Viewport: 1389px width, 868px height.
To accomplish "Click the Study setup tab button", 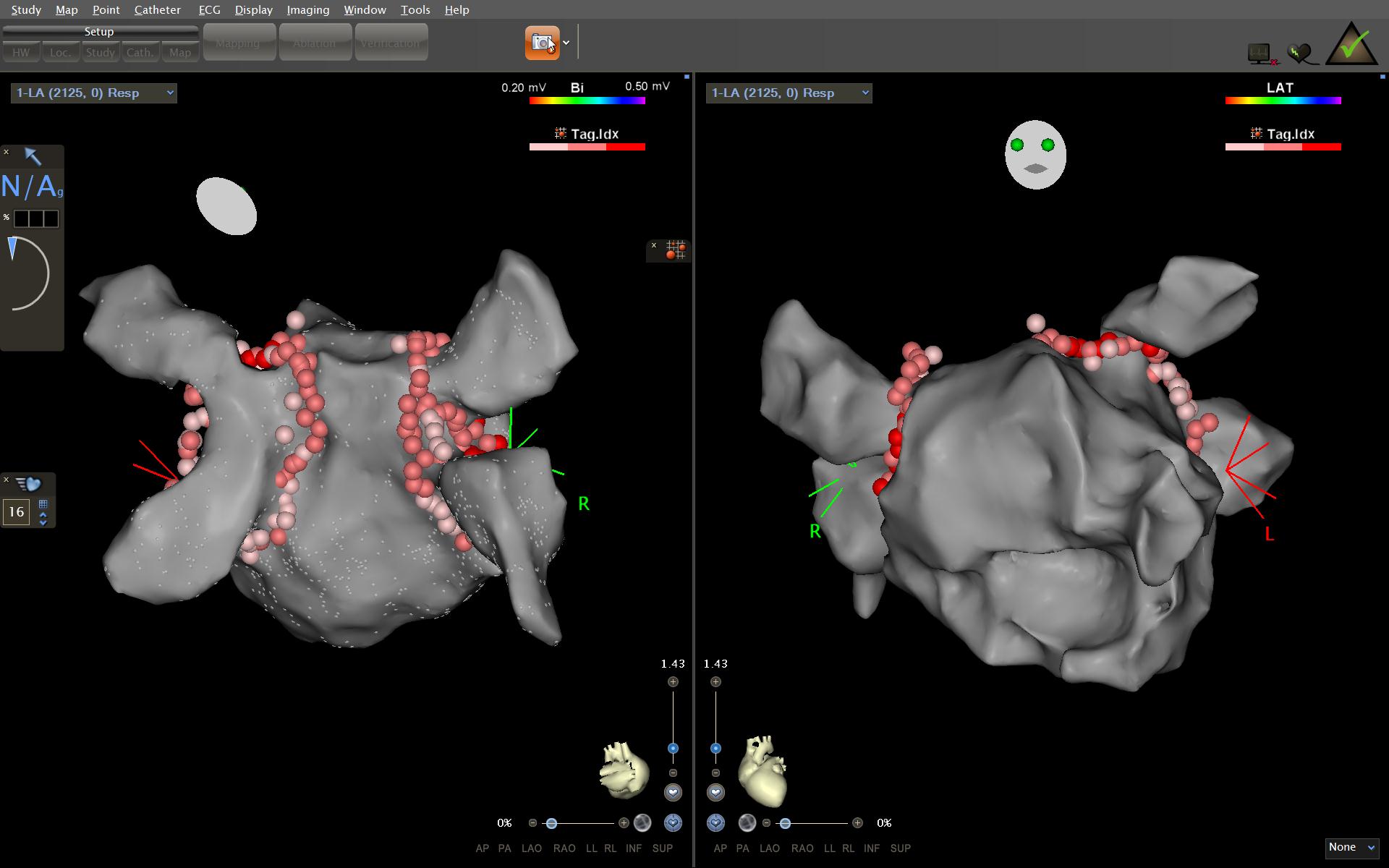I will tap(100, 52).
